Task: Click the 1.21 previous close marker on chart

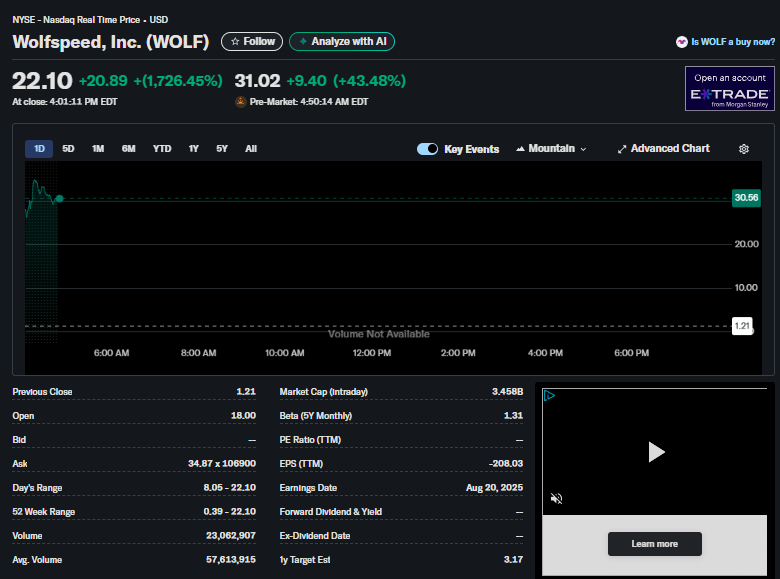Action: click(x=742, y=326)
